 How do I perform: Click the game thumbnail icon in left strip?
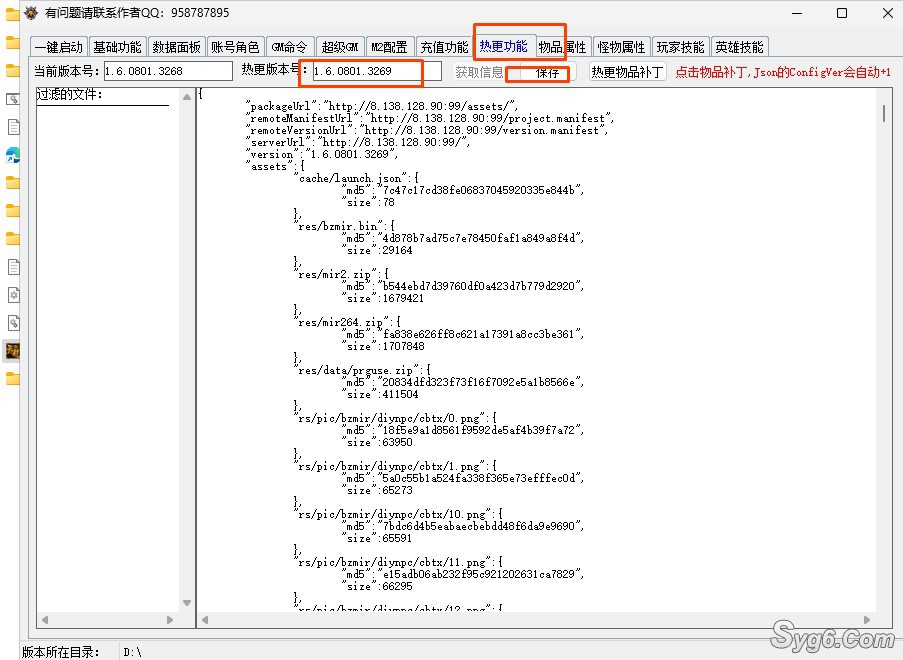pos(13,351)
